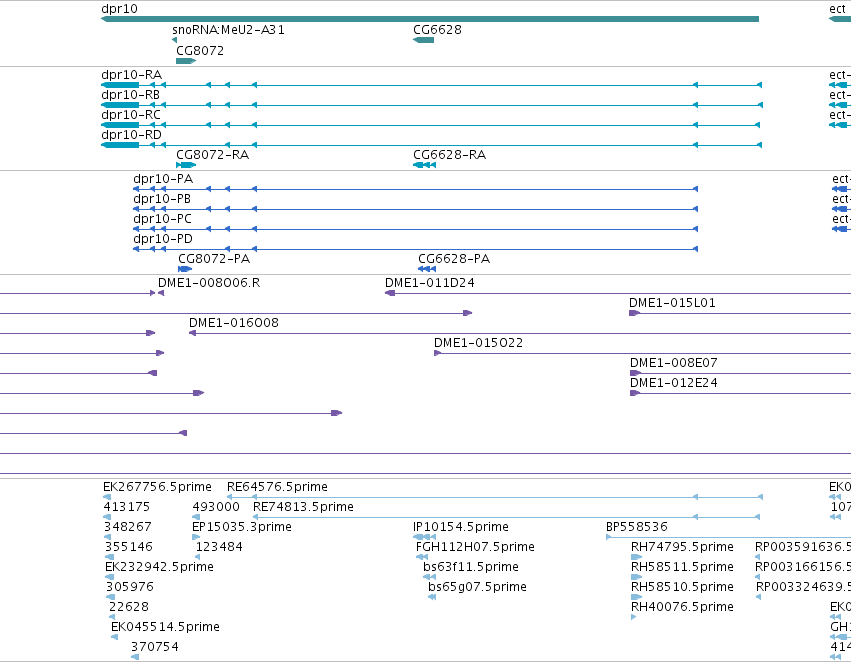Select EST RH40076.5prime label
The width and height of the screenshot is (851, 662).
[x=682, y=607]
